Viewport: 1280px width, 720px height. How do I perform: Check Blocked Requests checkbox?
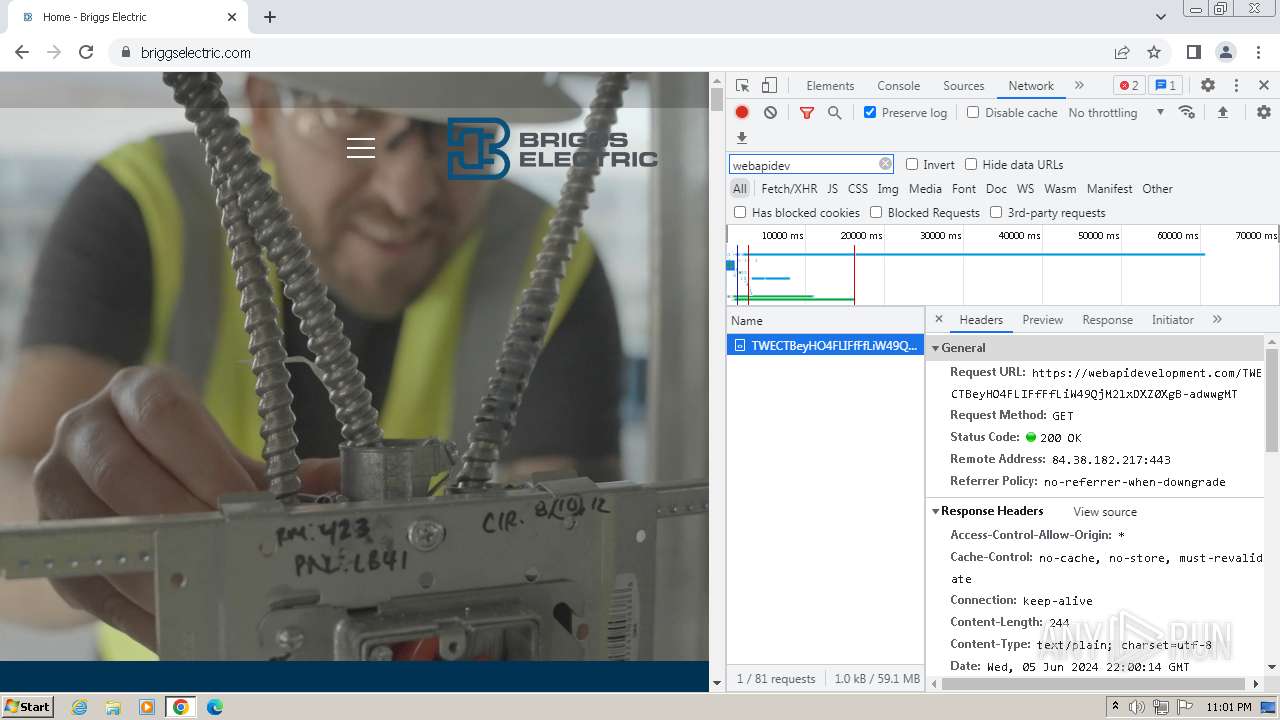(x=876, y=212)
